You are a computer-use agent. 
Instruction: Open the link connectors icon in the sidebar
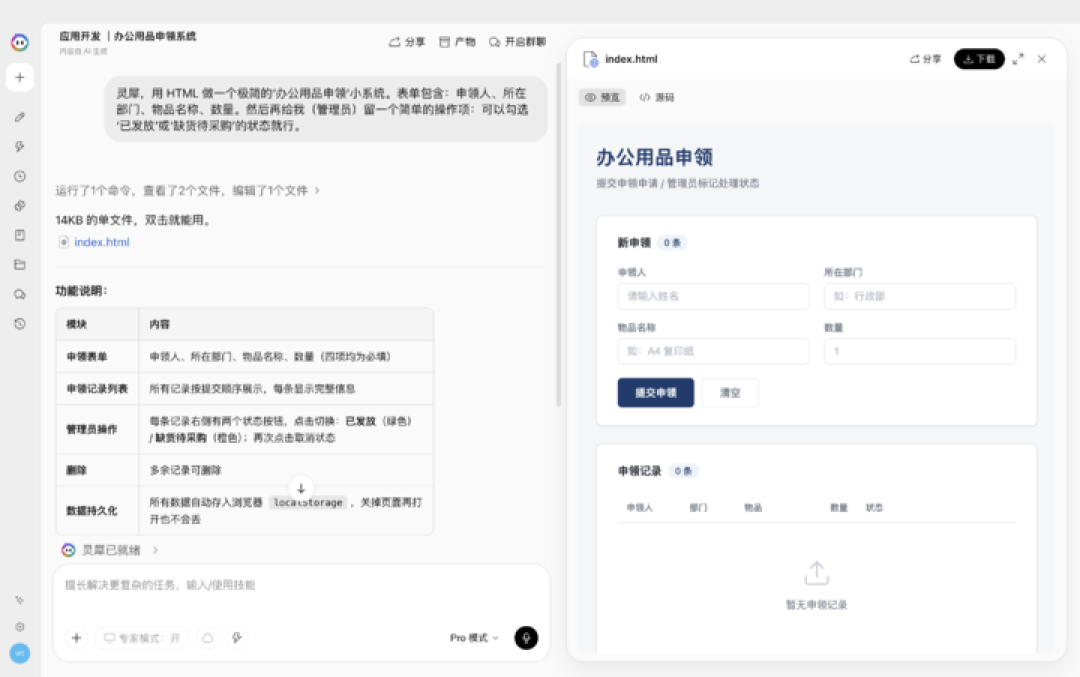pyautogui.click(x=20, y=206)
